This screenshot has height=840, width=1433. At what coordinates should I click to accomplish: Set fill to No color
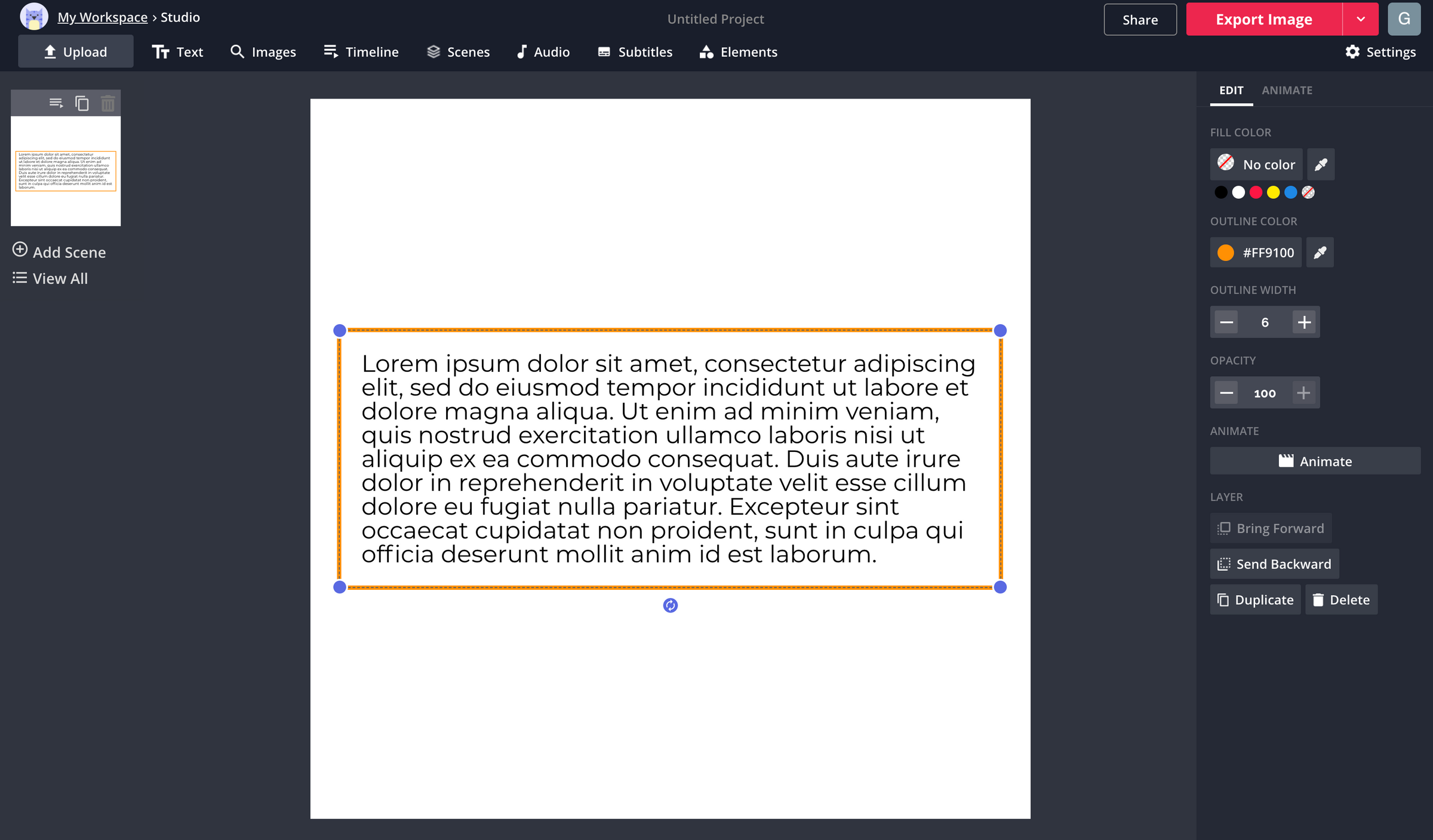tap(1256, 164)
